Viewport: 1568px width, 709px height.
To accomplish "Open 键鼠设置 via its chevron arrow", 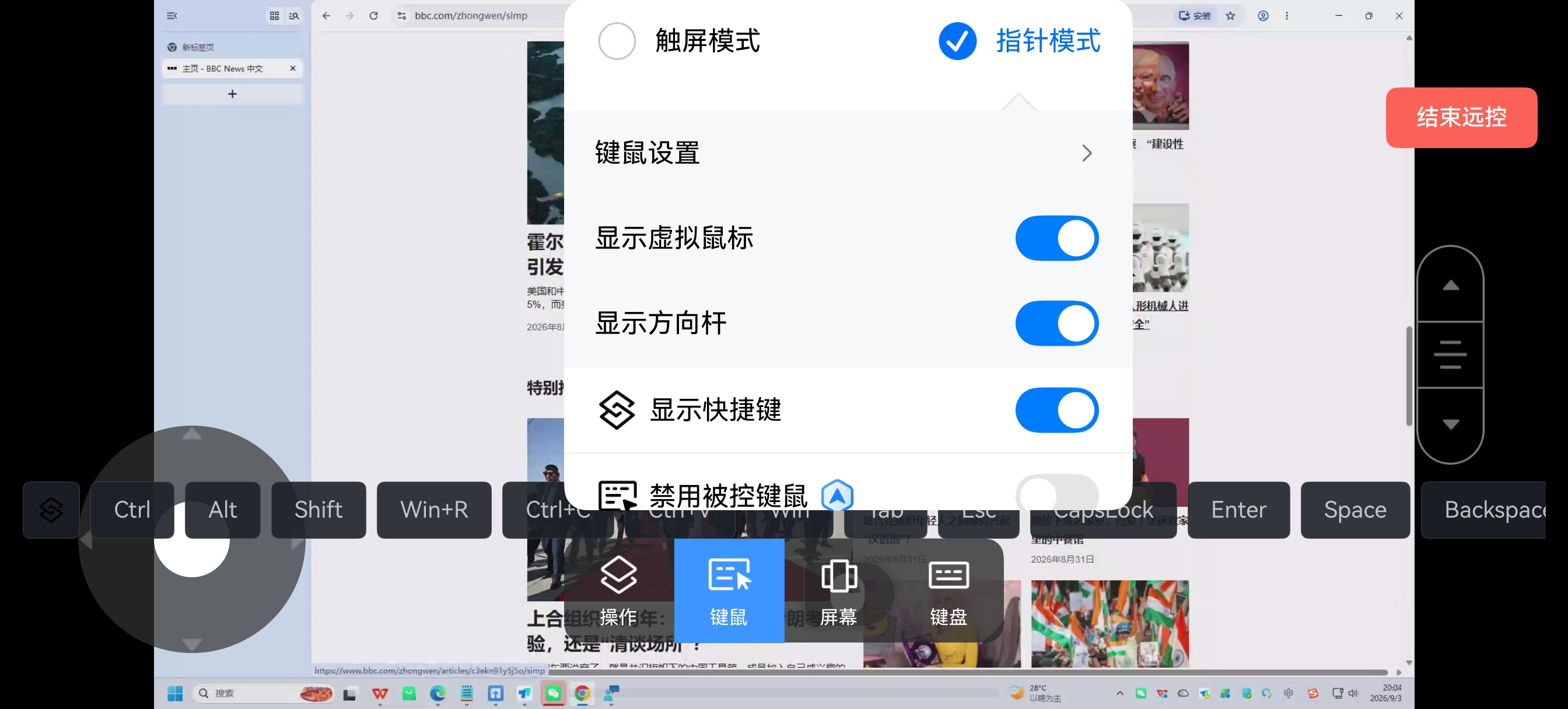I will pos(1087,153).
